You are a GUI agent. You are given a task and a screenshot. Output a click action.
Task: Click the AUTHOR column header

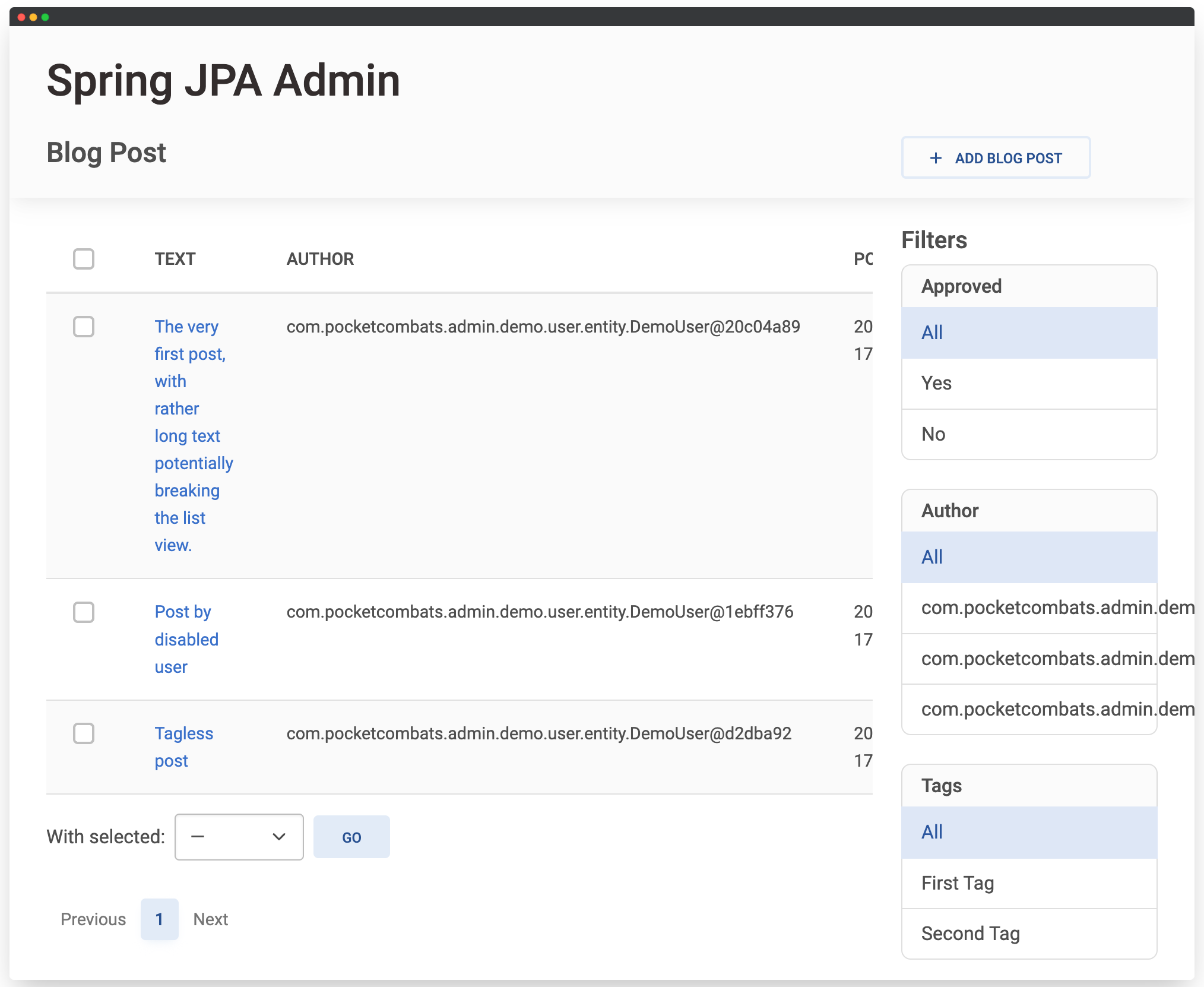click(x=320, y=259)
